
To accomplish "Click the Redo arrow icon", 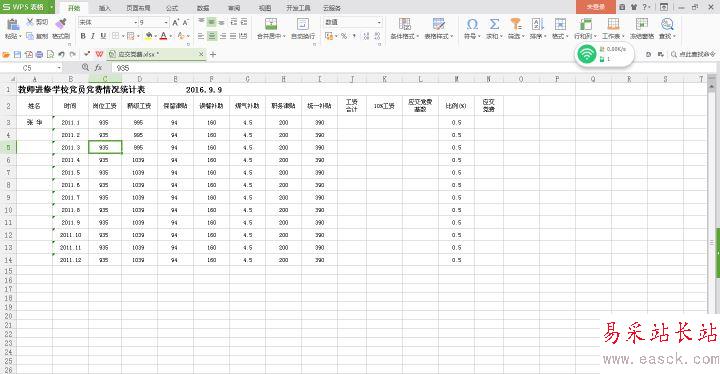I will (x=73, y=54).
